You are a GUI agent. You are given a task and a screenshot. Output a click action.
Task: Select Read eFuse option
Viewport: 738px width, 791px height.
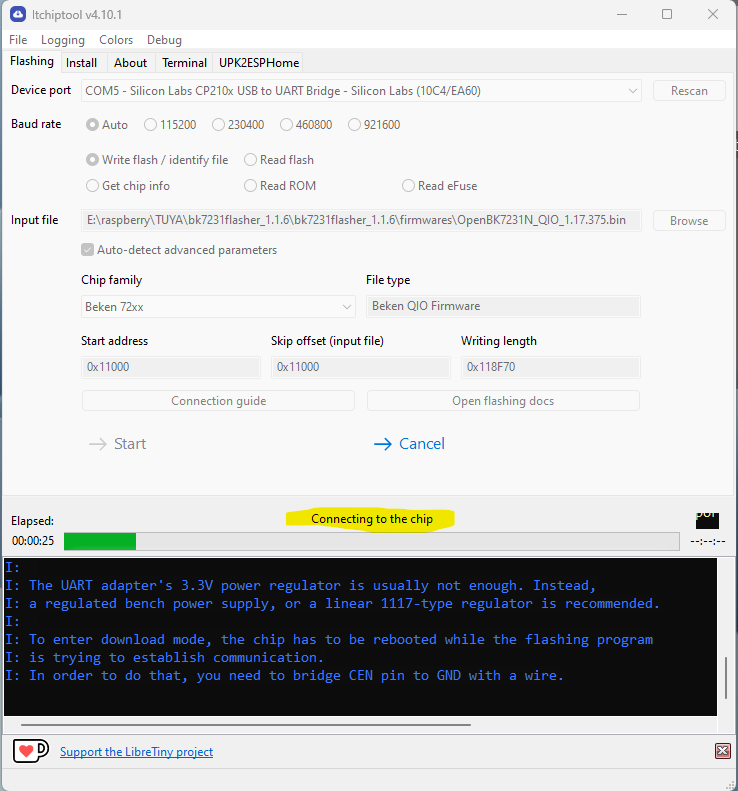439,186
